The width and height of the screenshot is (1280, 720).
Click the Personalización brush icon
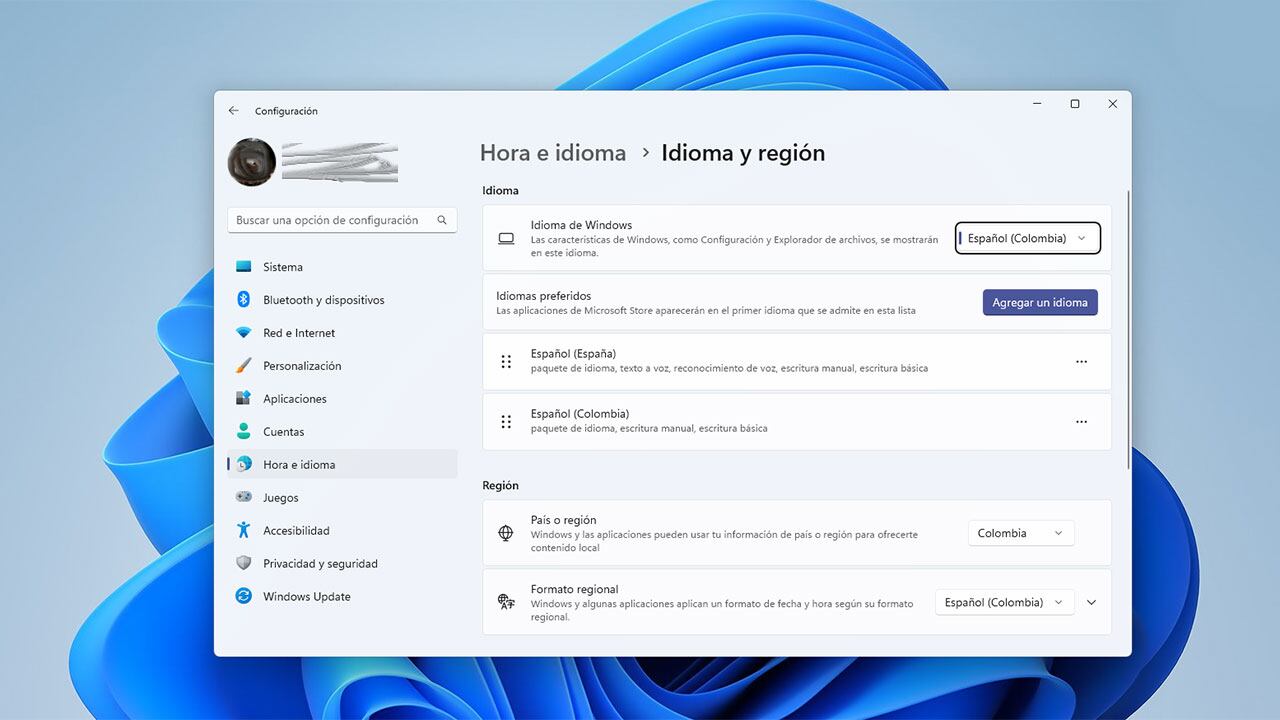tap(243, 365)
